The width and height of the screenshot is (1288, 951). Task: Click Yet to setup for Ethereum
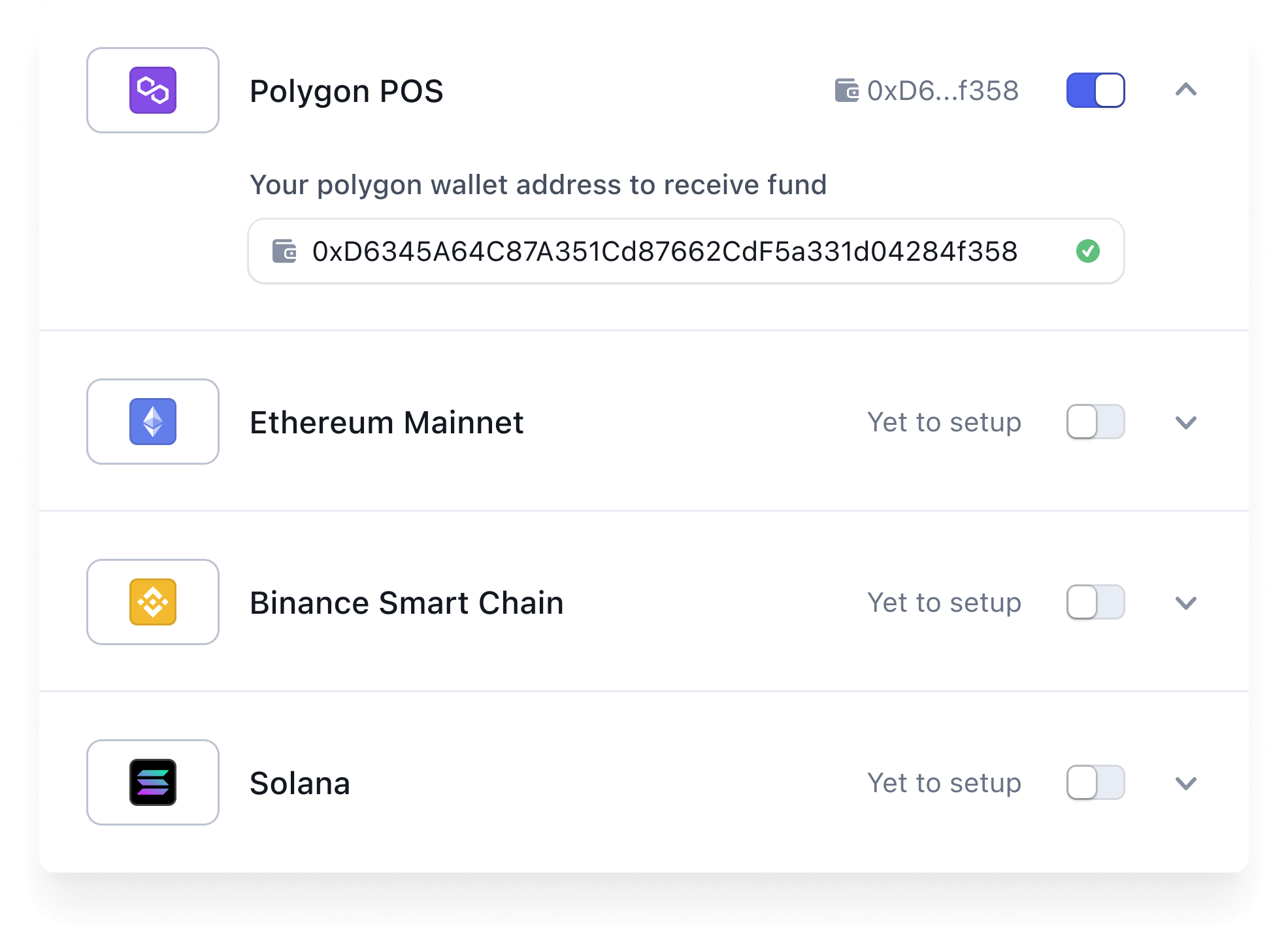tap(944, 422)
